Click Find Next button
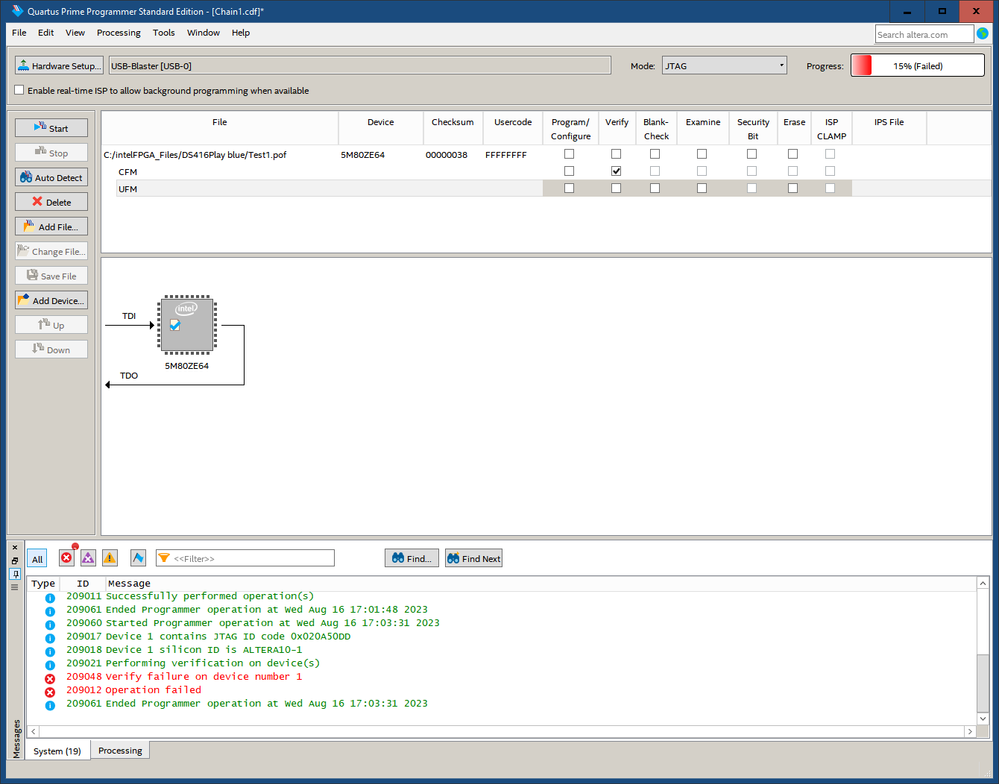 pyautogui.click(x=474, y=559)
